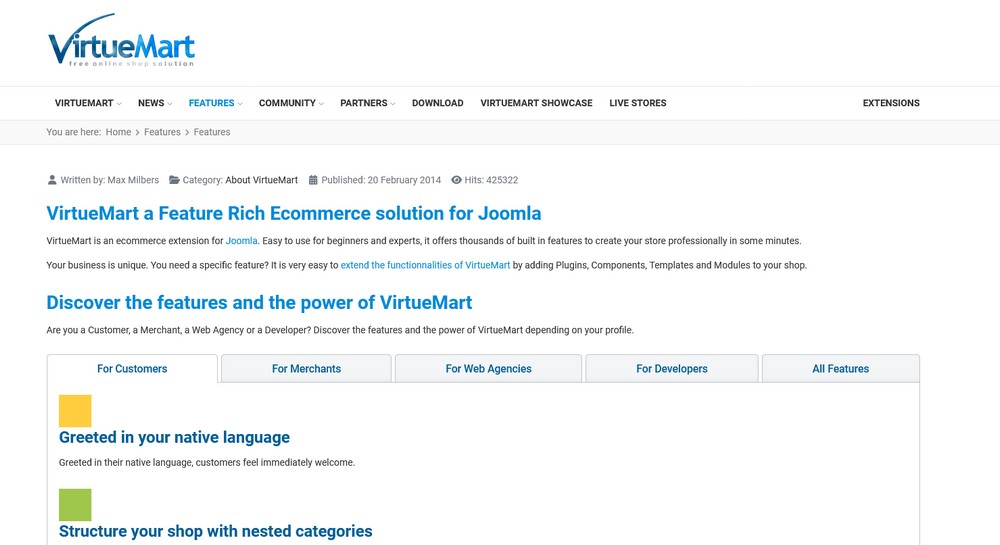Screen dimensions: 1000x545
Task: Expand the VirtueMart menu dropdown
Action: click(87, 103)
